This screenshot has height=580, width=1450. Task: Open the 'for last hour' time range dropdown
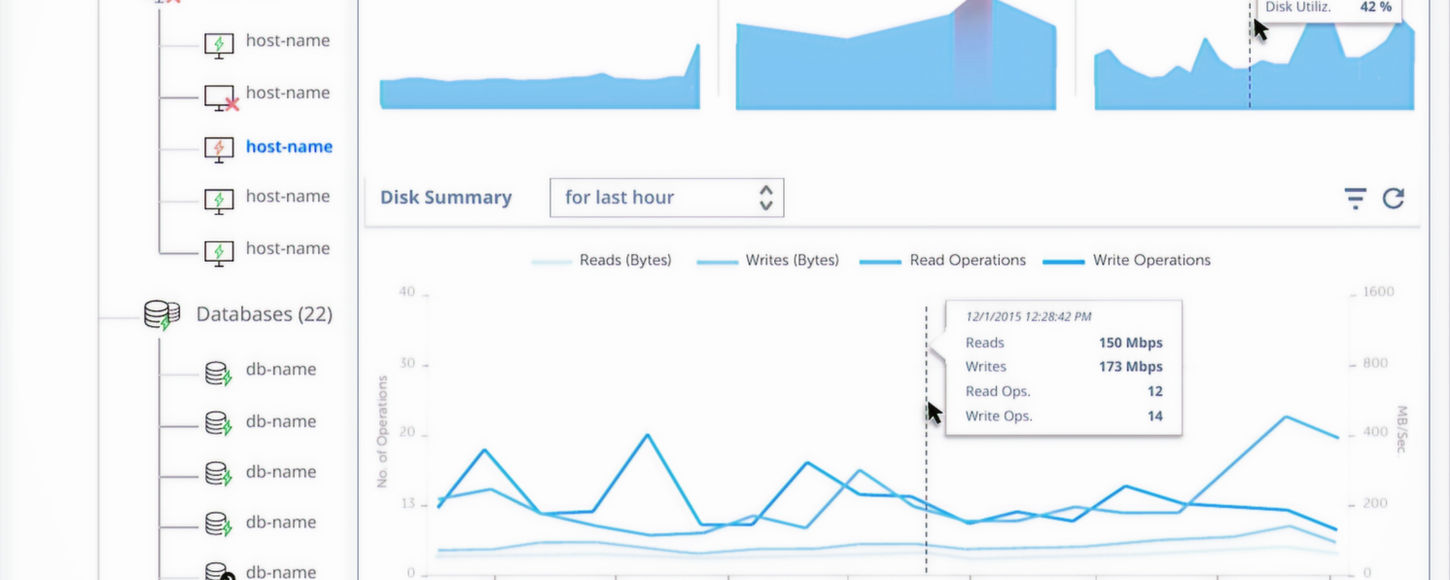(667, 198)
